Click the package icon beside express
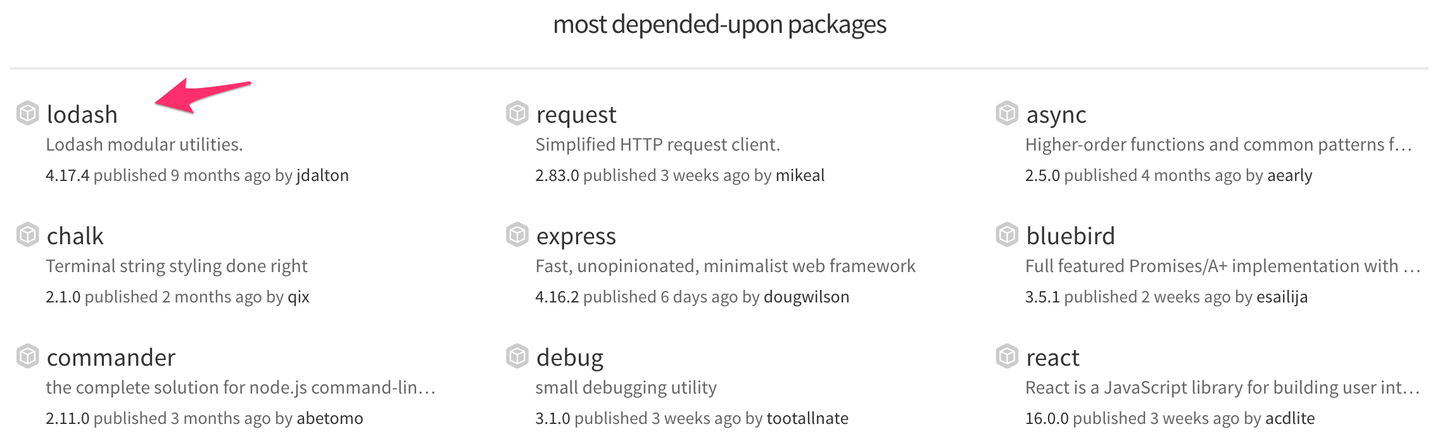Screen dimensions: 1440x448 (517, 236)
